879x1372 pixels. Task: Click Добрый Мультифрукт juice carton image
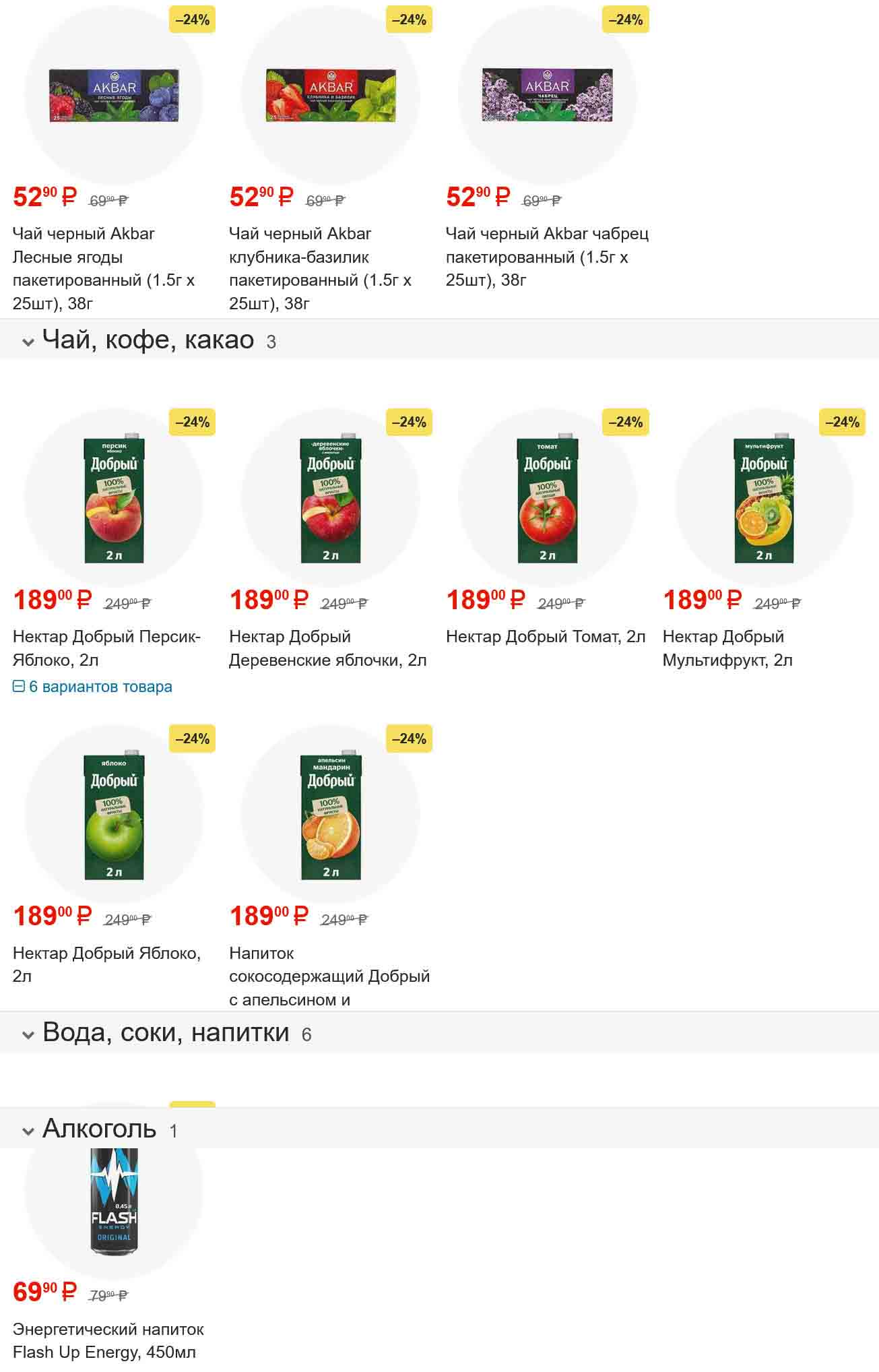pyautogui.click(x=764, y=500)
